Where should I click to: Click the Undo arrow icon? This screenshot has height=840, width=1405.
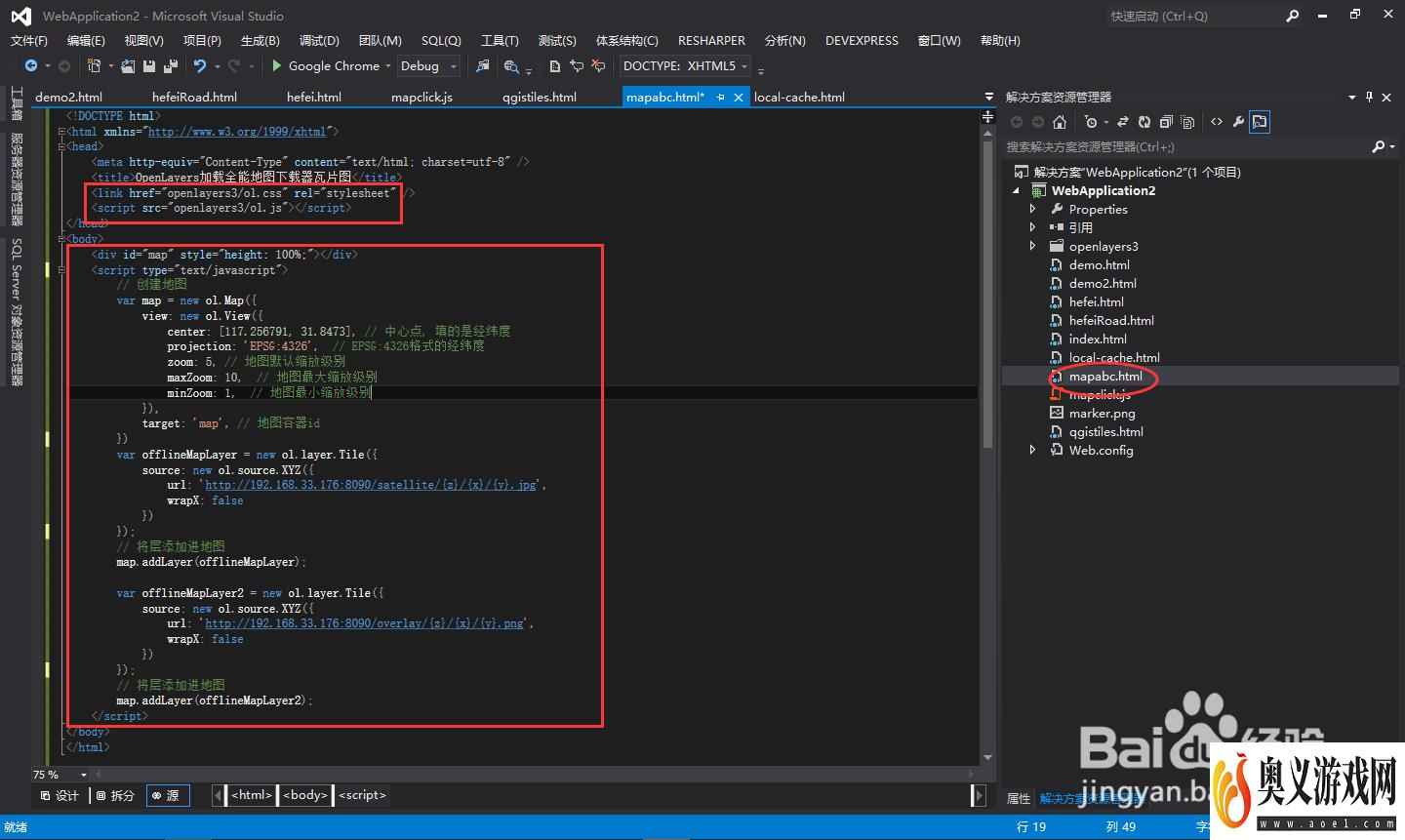199,65
